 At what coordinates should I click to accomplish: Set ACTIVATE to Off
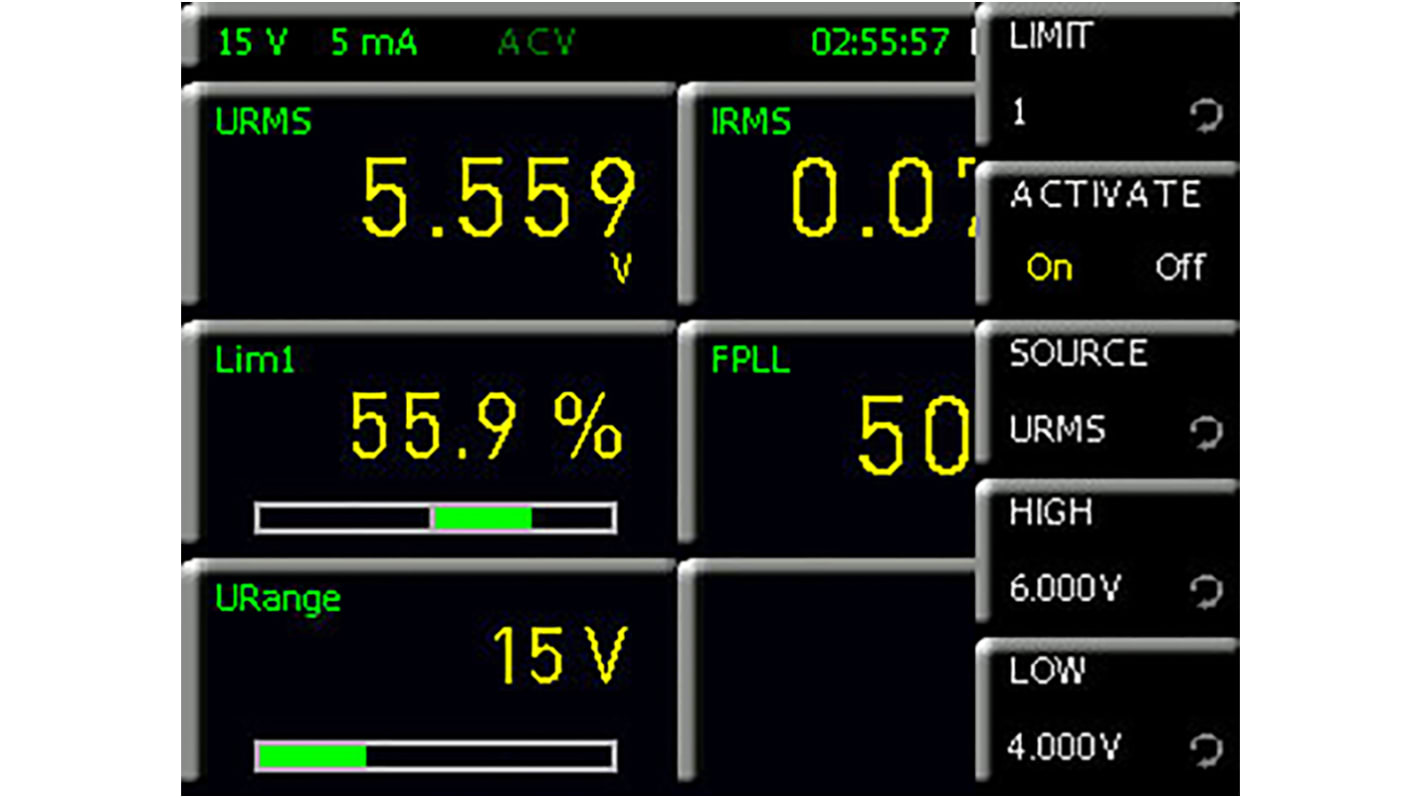(1180, 268)
